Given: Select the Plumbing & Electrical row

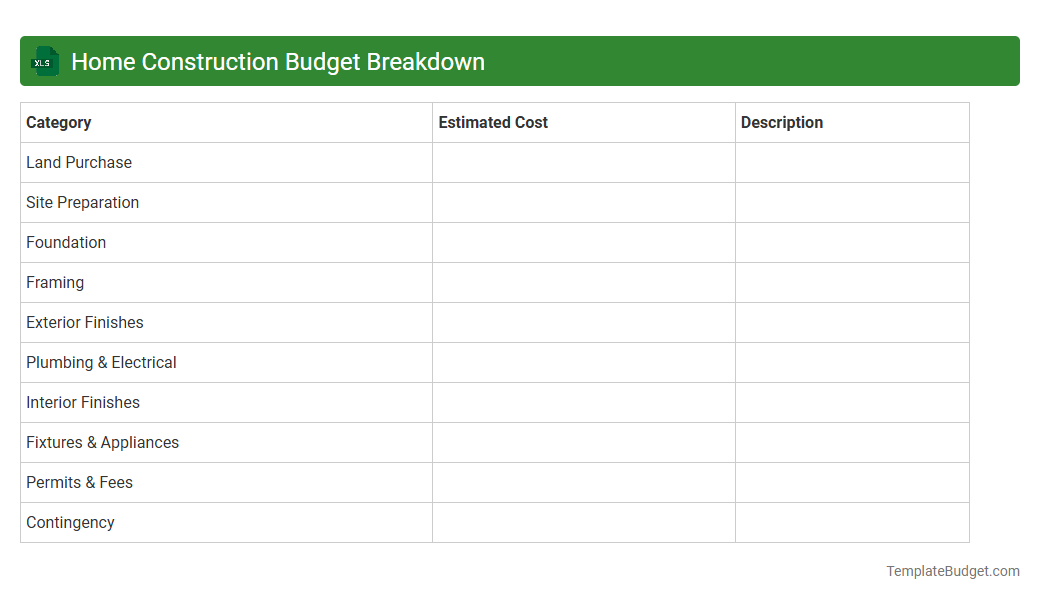Looking at the screenshot, I should coord(101,362).
